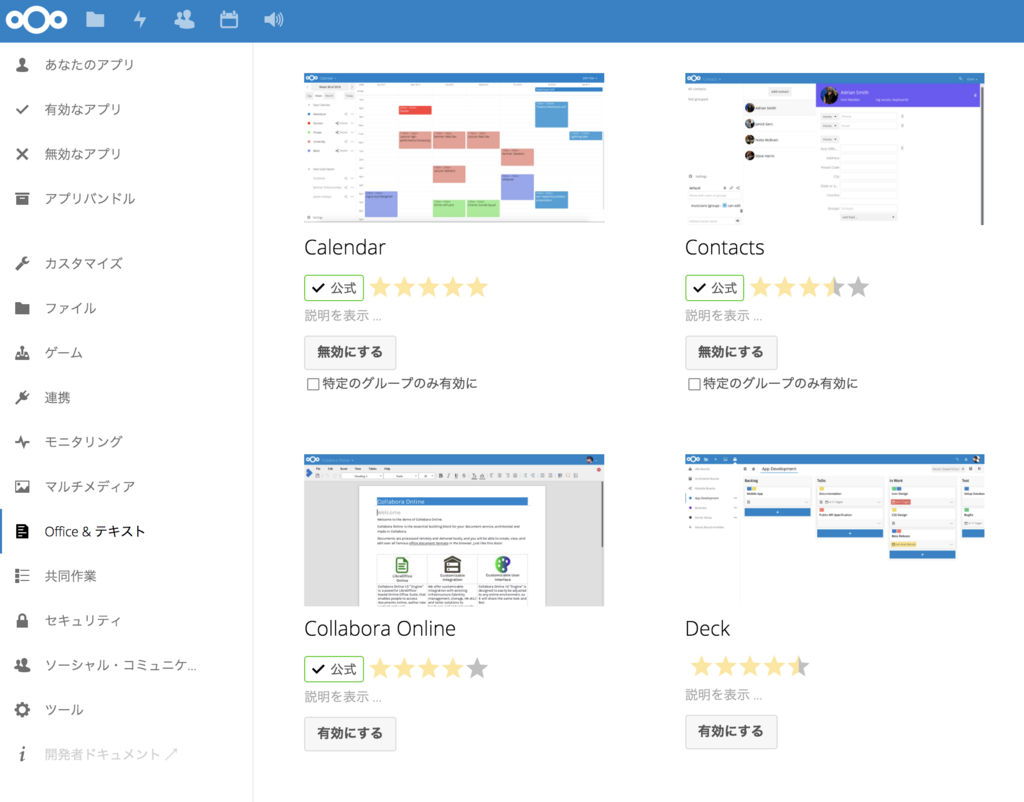Click the joystick icon beside ゲーム
1024x802 pixels.
22,353
